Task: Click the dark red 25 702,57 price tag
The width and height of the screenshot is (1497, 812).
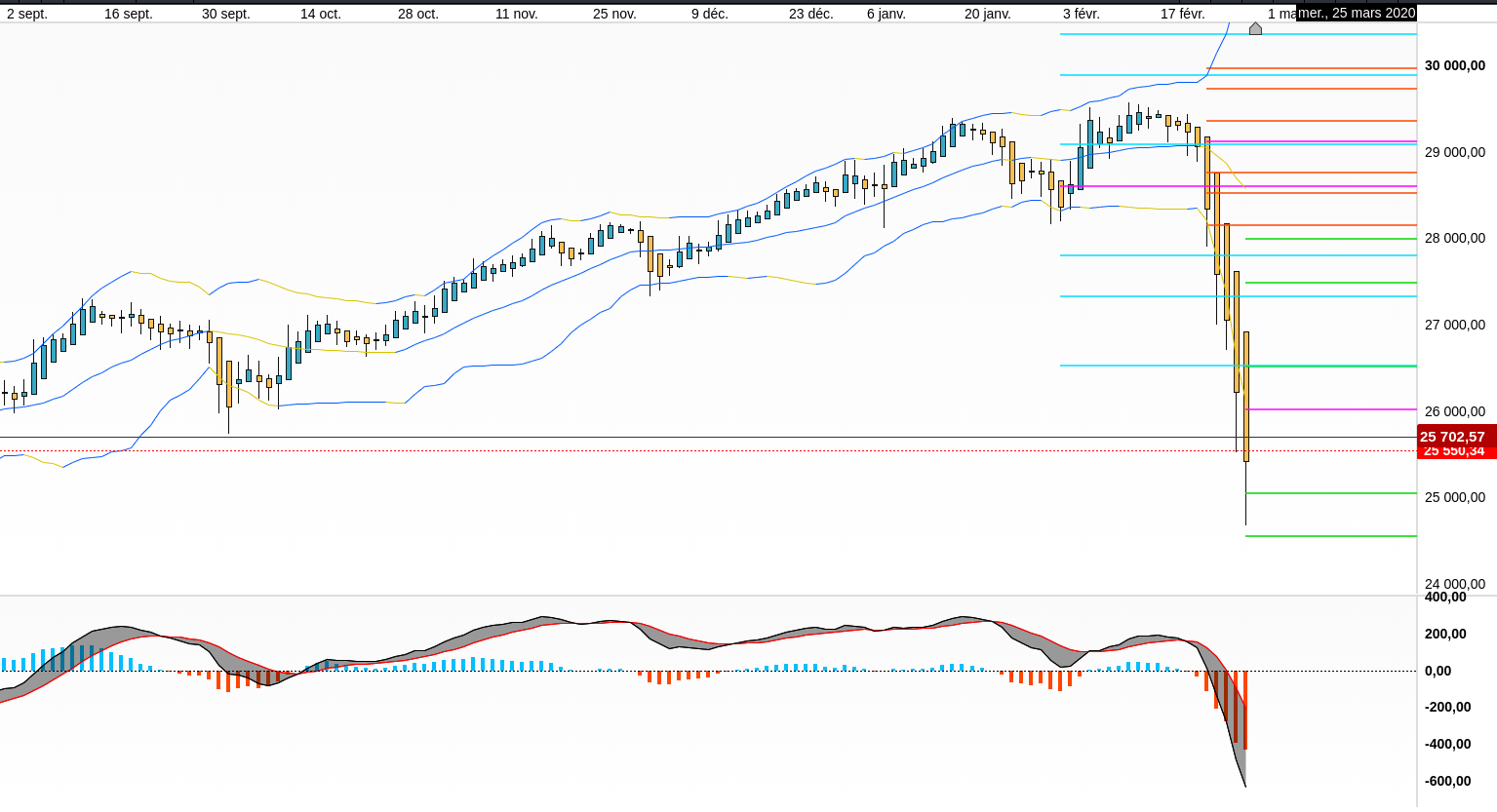Action: coord(1456,437)
